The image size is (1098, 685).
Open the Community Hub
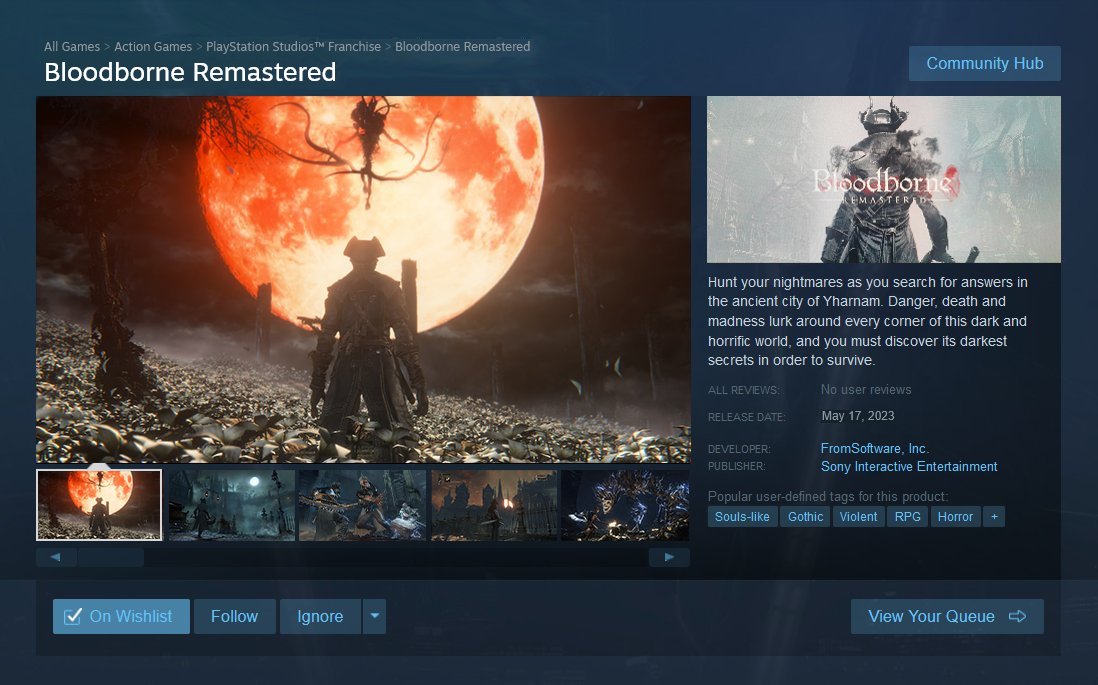point(985,64)
